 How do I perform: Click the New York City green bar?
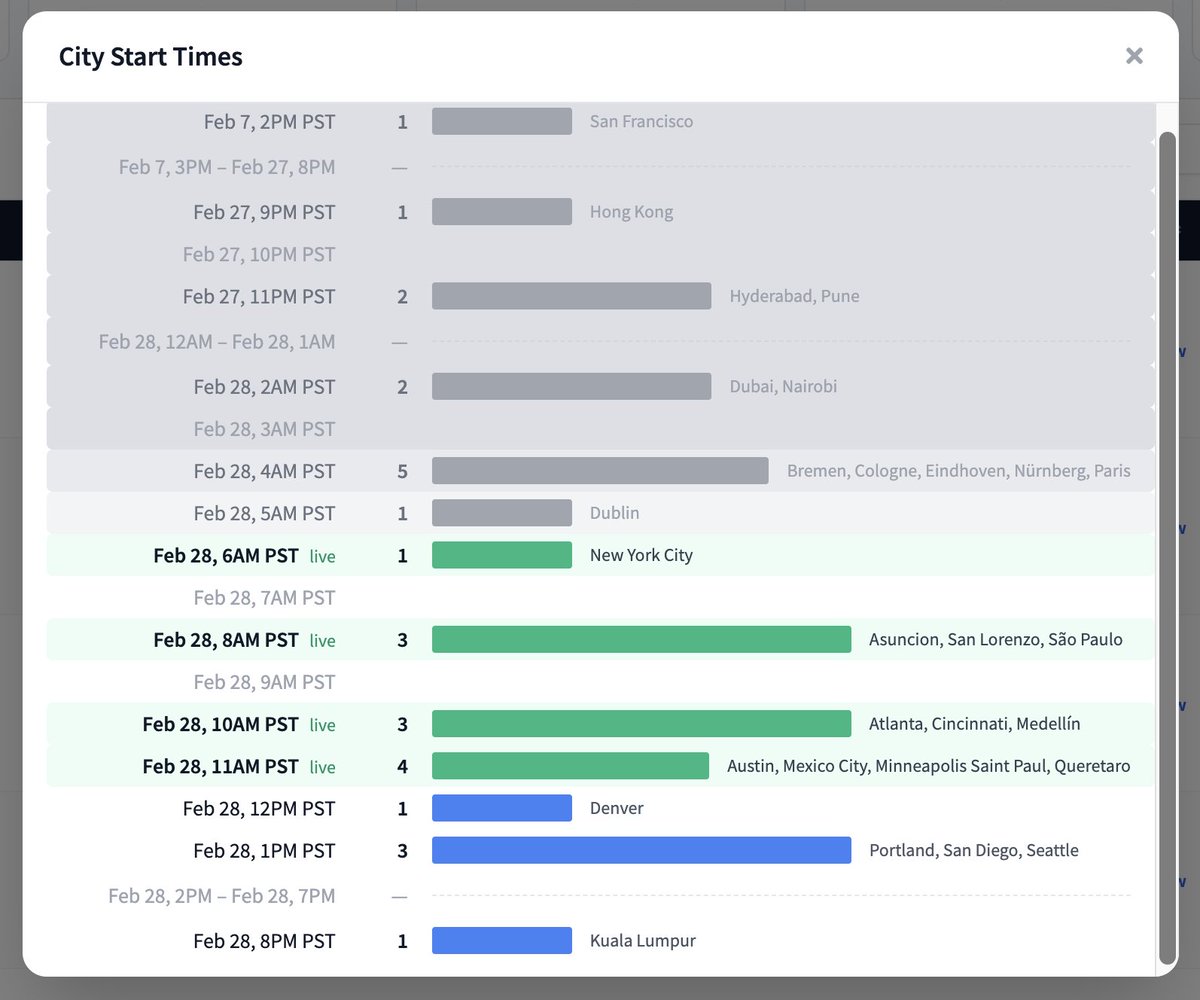tap(502, 554)
